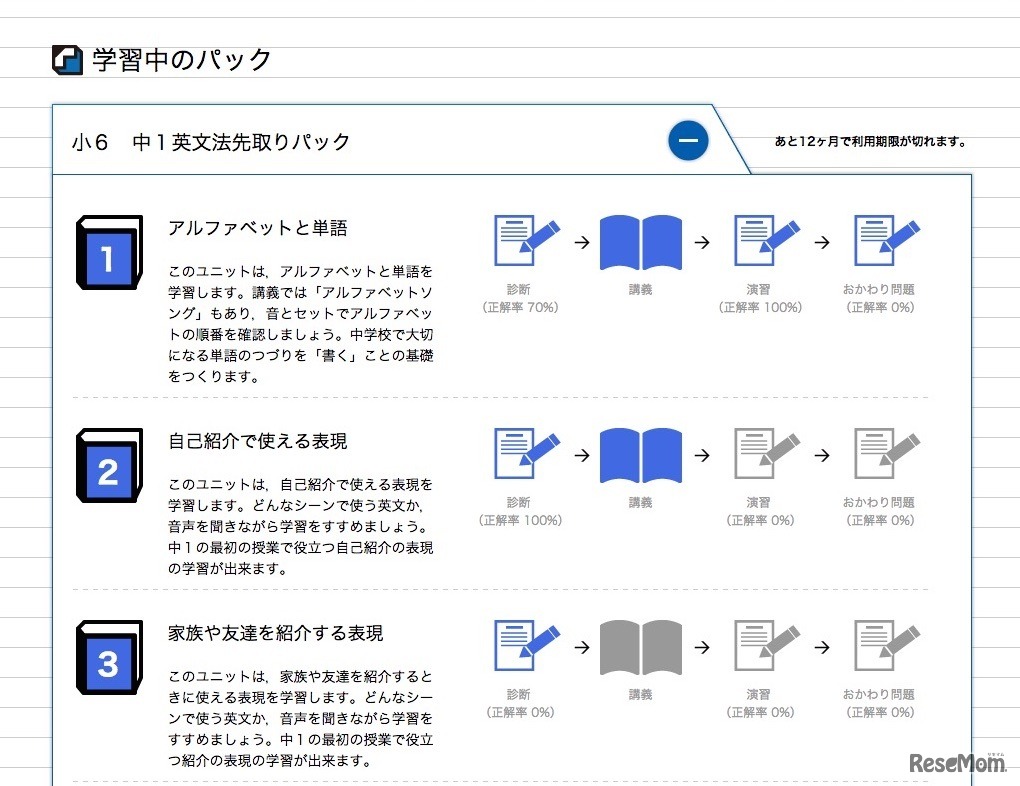Click the arrow between 診断 and 講義 in unit 1
Screen dimensions: 1020x786
tap(582, 240)
